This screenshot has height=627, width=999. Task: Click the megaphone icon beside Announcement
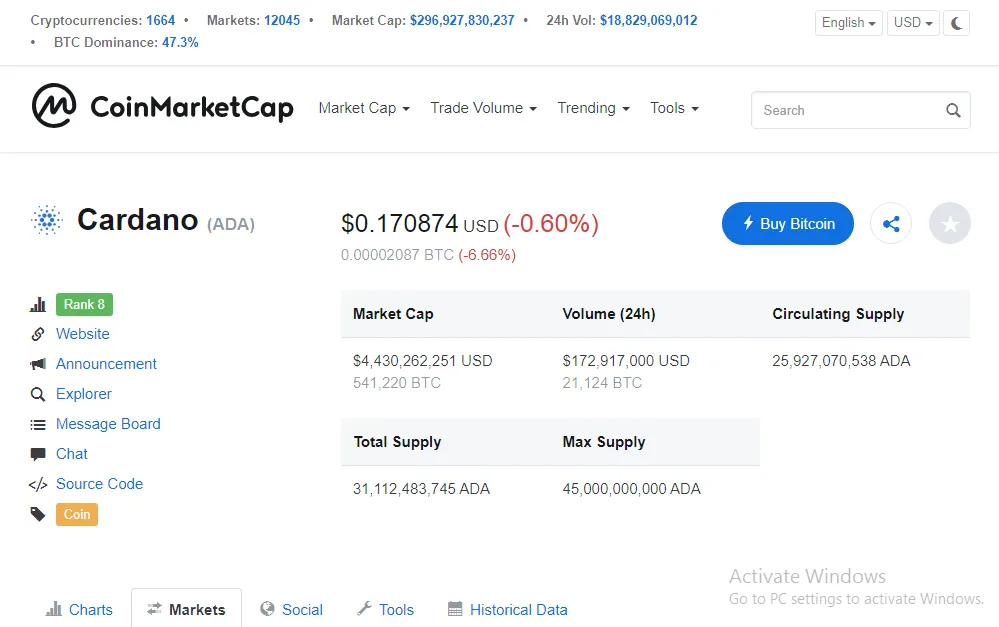pos(38,364)
